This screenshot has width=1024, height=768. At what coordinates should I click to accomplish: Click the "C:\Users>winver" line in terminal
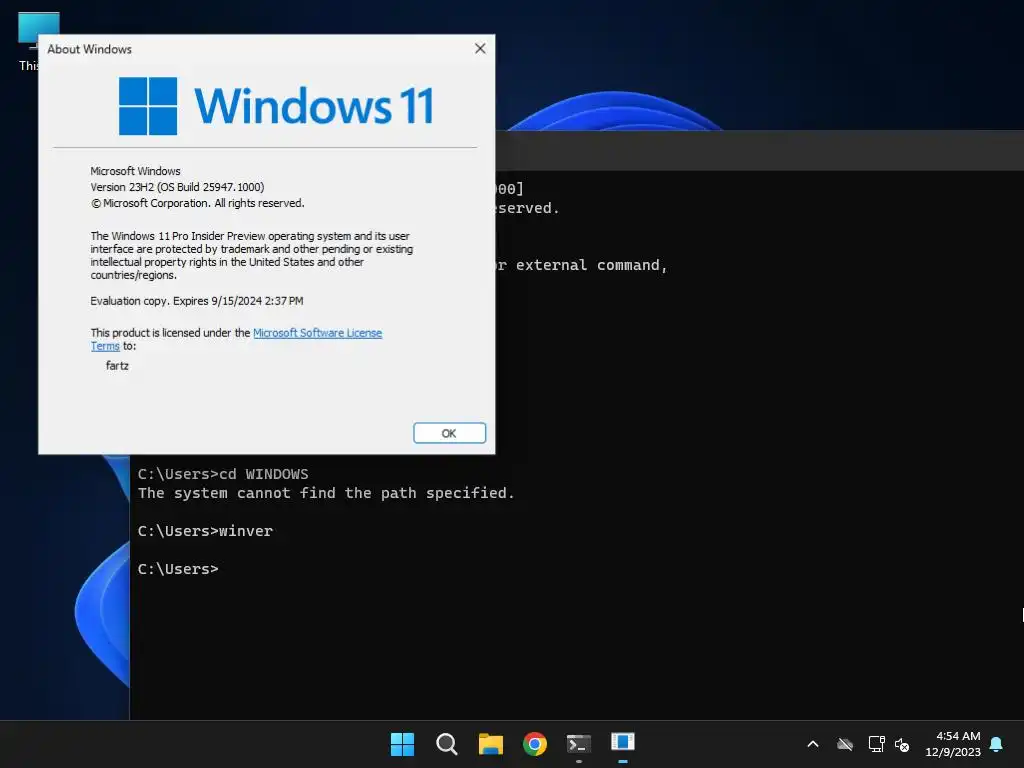click(x=205, y=531)
